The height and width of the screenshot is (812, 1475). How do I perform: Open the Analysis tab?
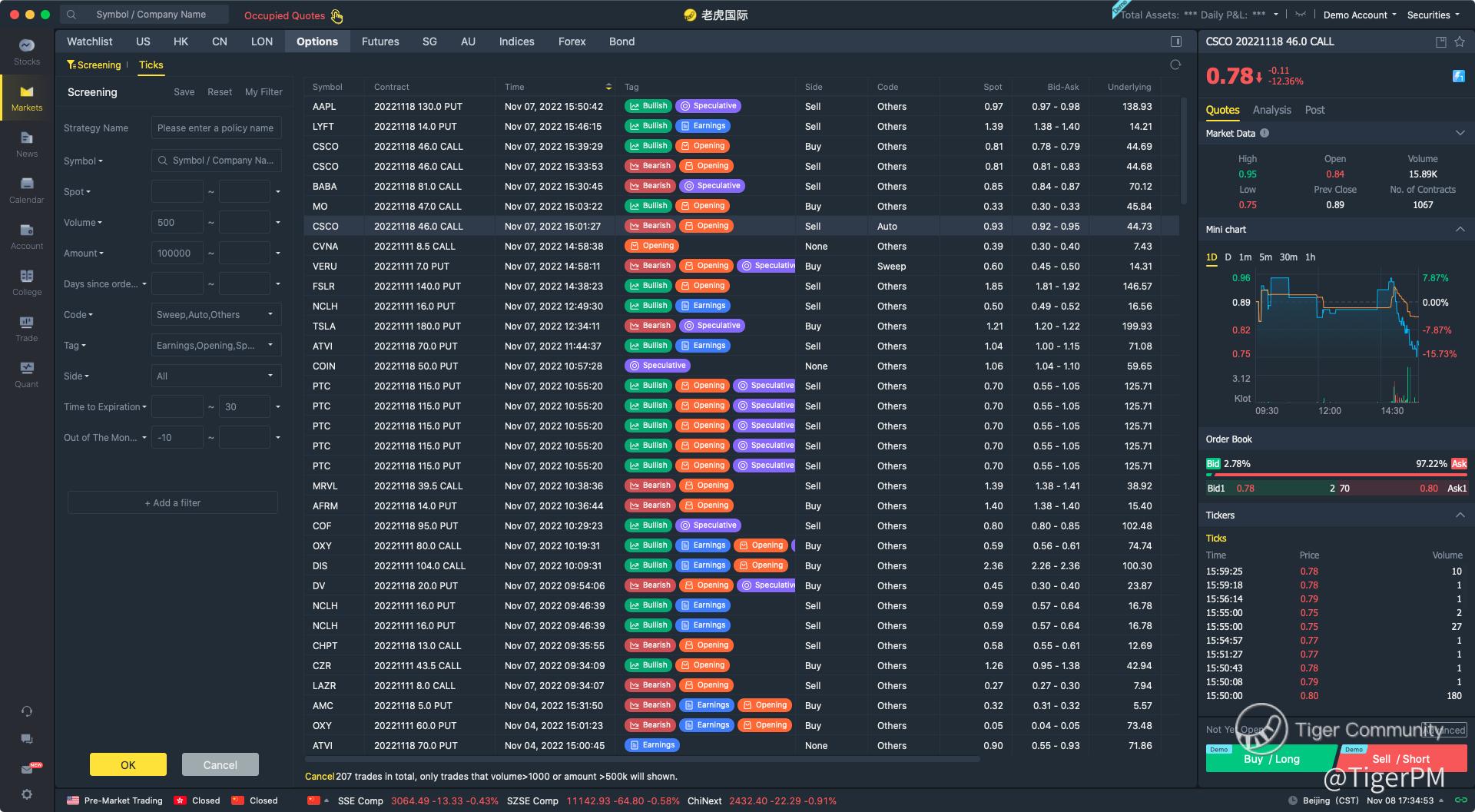[x=1271, y=110]
